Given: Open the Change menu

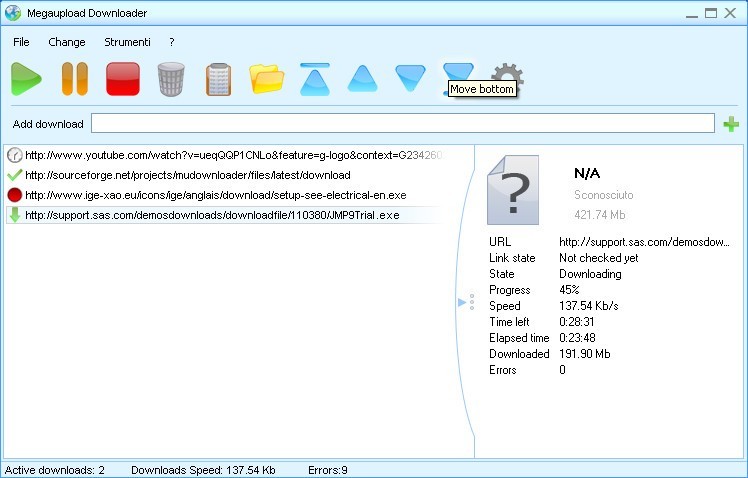Looking at the screenshot, I should pos(67,42).
